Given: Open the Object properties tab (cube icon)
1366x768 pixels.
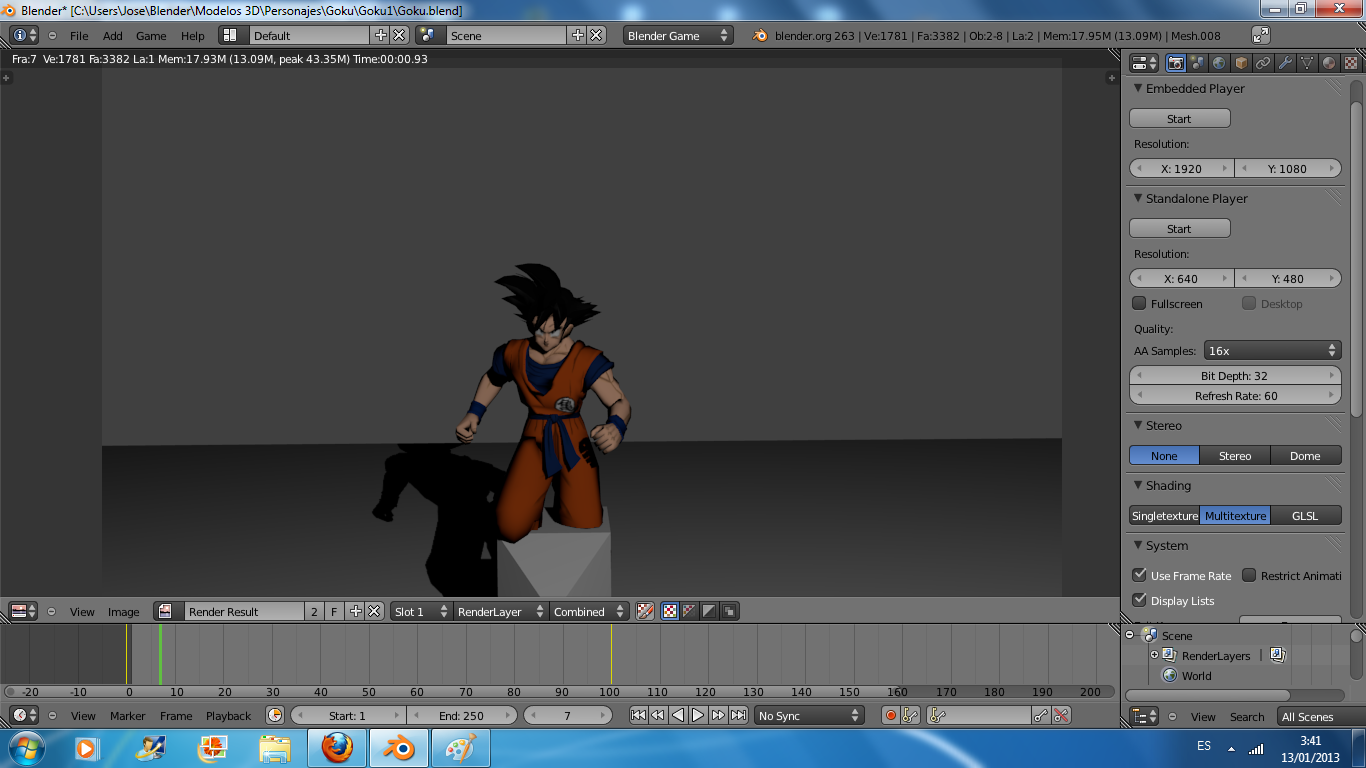Looking at the screenshot, I should click(1241, 63).
